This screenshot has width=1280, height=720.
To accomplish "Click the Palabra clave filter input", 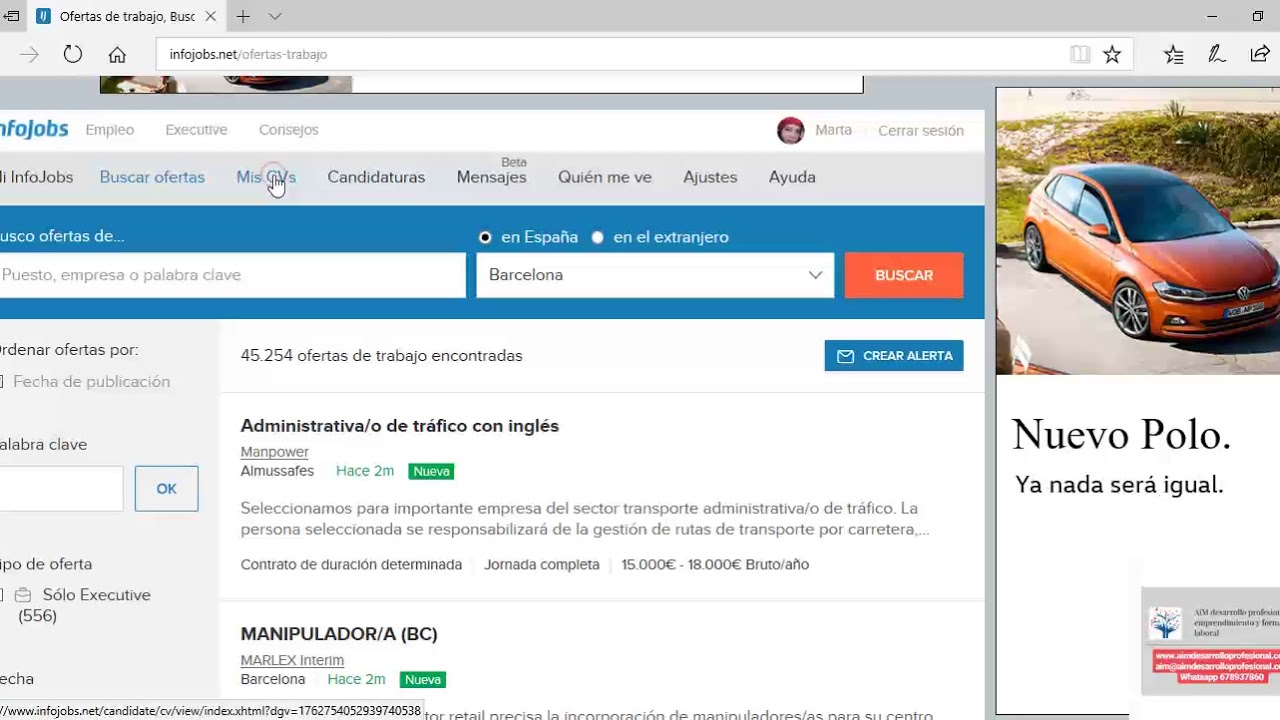I will point(61,489).
